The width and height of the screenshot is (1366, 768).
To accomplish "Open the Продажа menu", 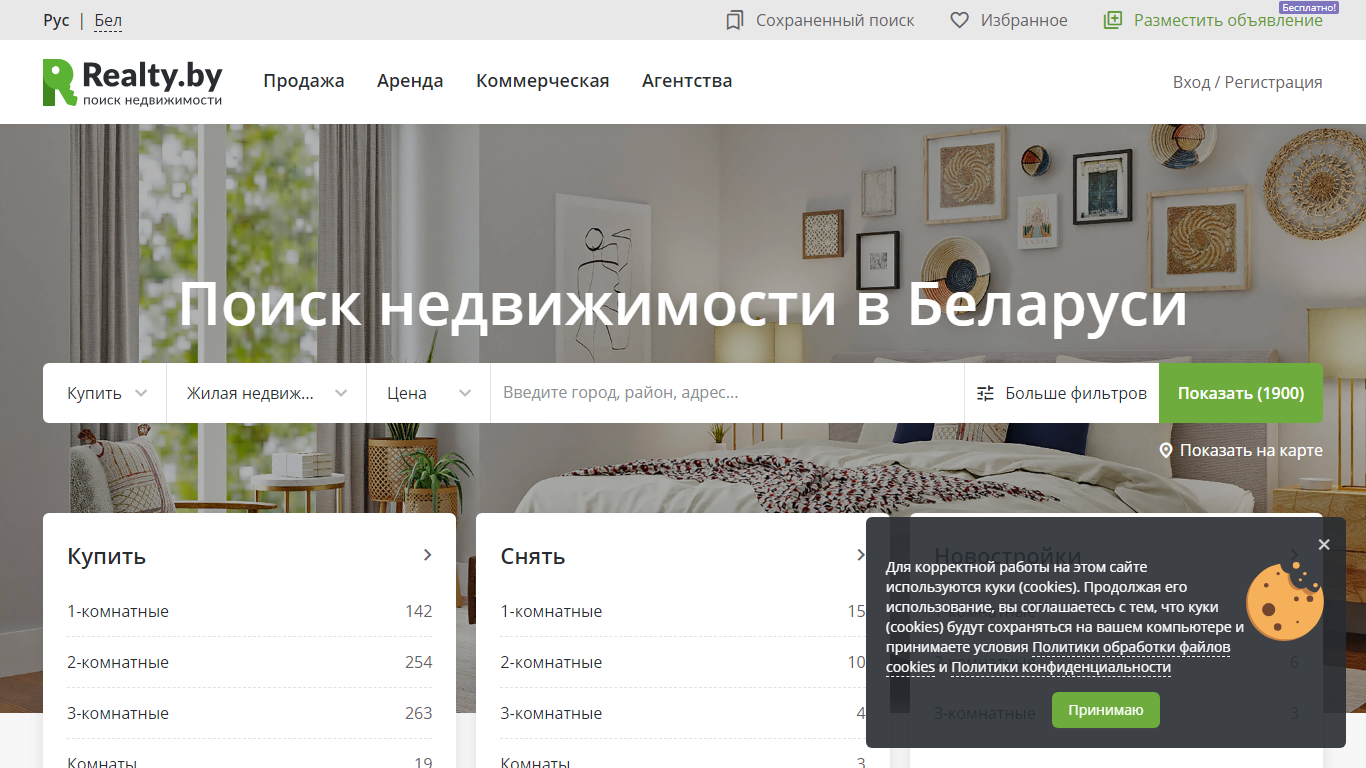I will point(304,81).
